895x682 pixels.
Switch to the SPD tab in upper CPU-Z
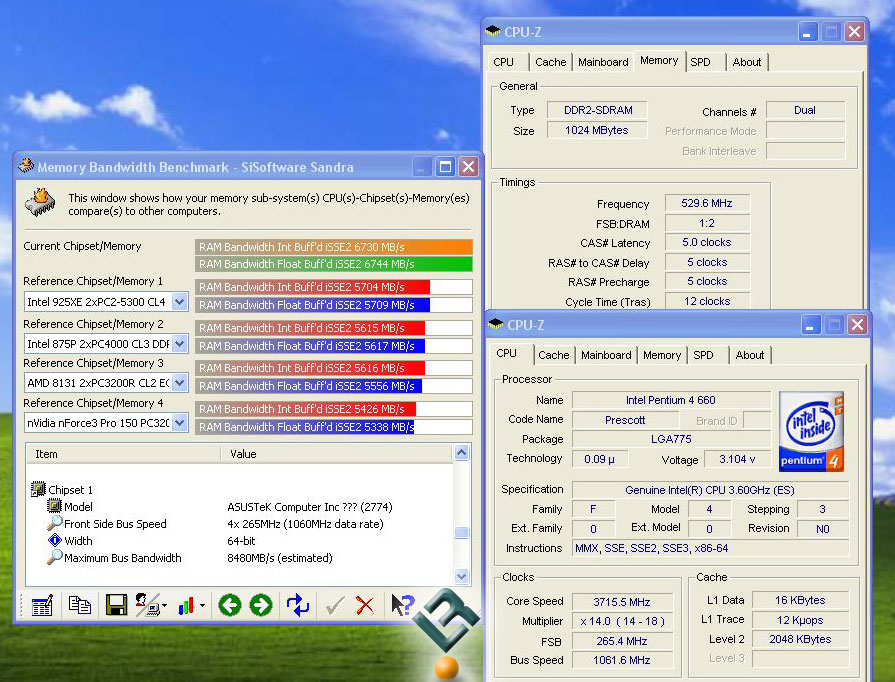point(700,62)
